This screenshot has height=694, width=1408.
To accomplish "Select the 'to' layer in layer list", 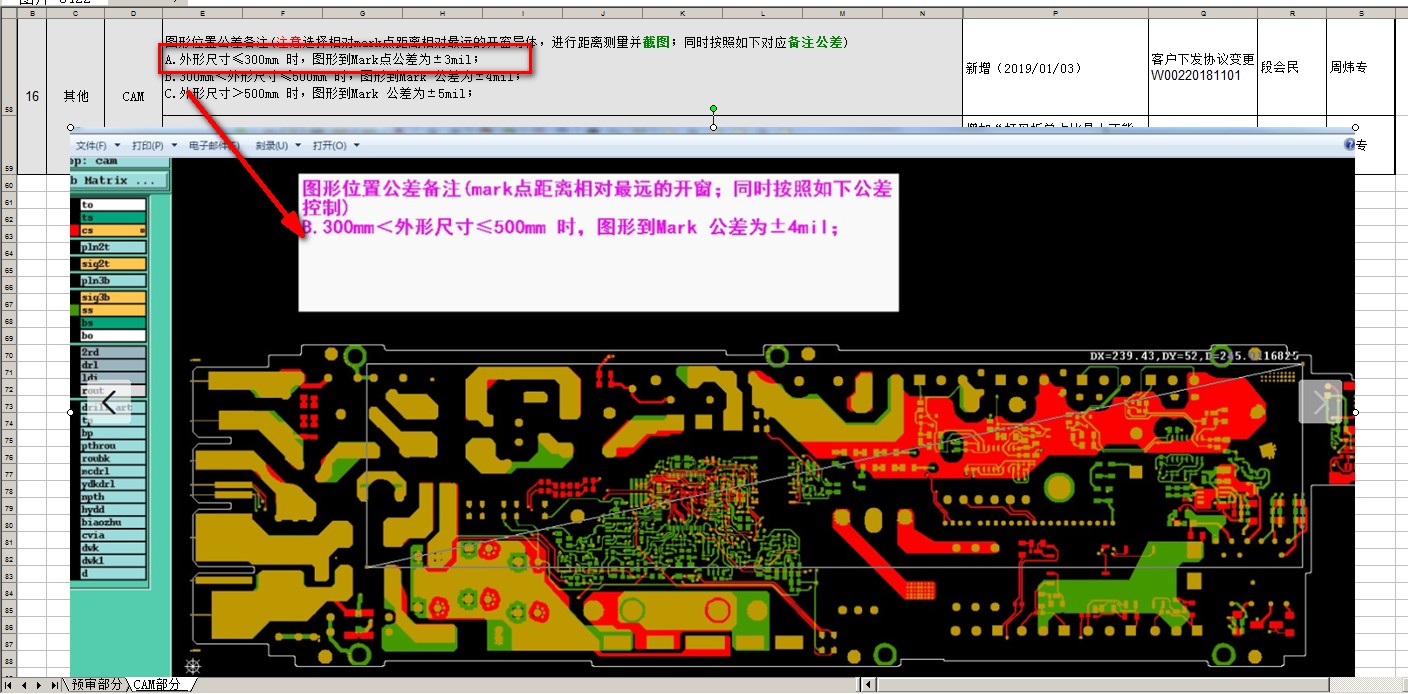I will 113,204.
